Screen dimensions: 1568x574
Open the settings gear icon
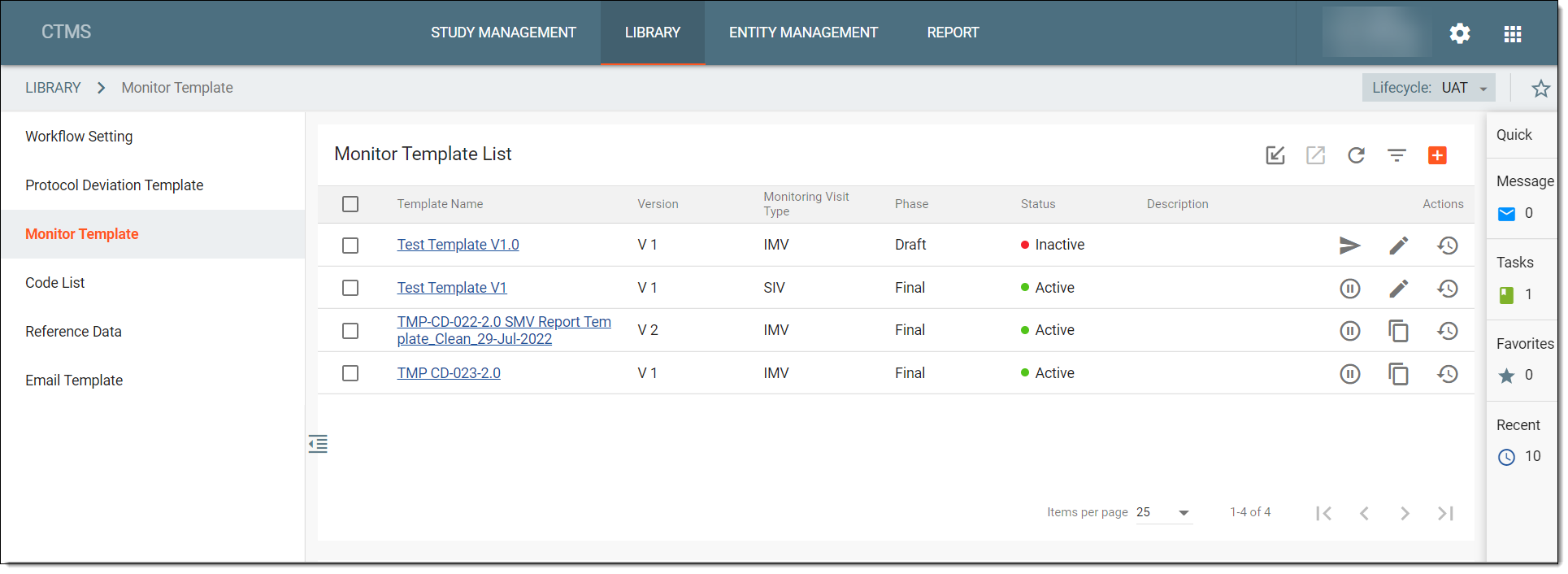pos(1460,33)
